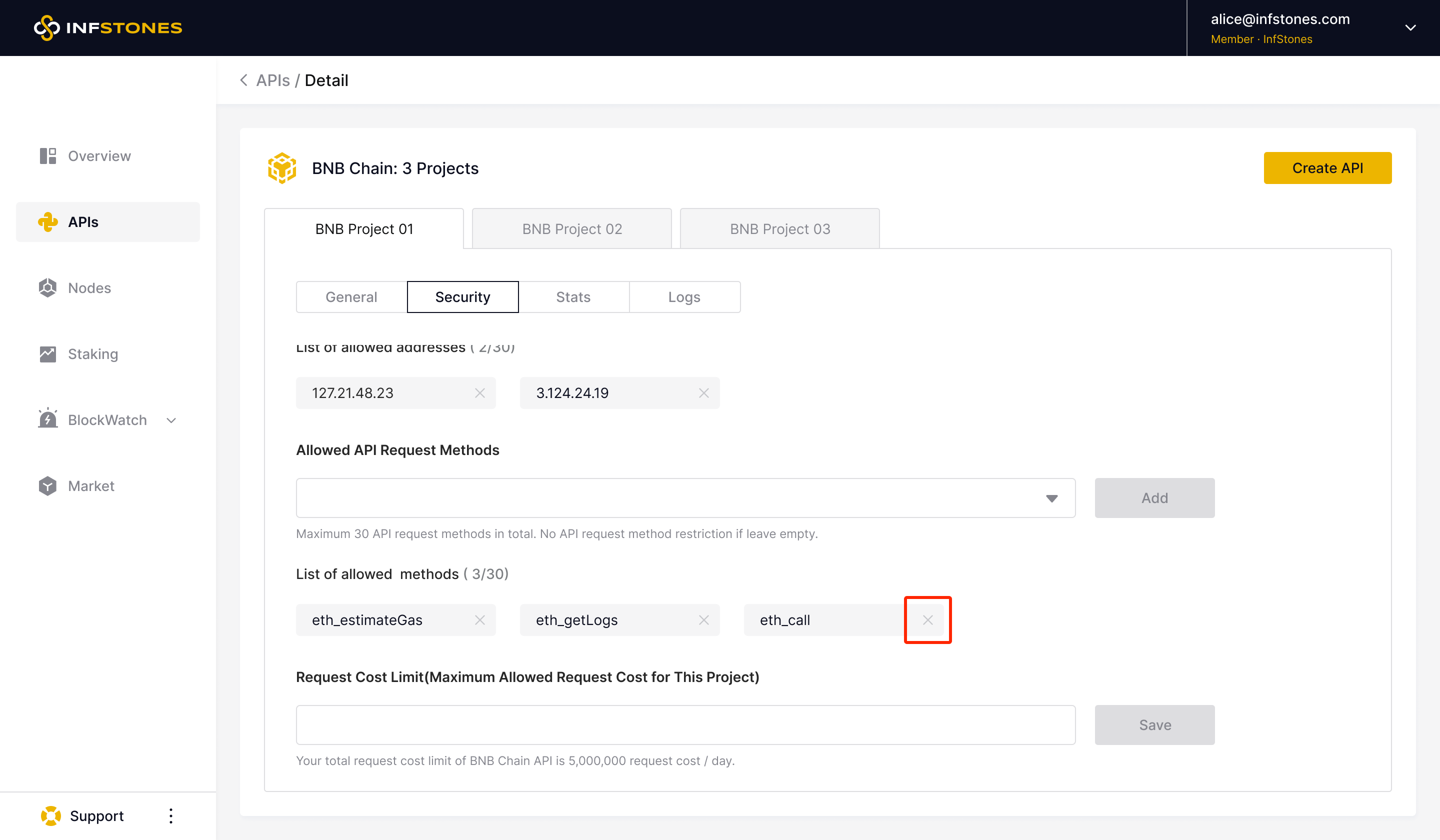Switch to the BNB Project 02 tab
The image size is (1440, 840).
click(x=572, y=228)
